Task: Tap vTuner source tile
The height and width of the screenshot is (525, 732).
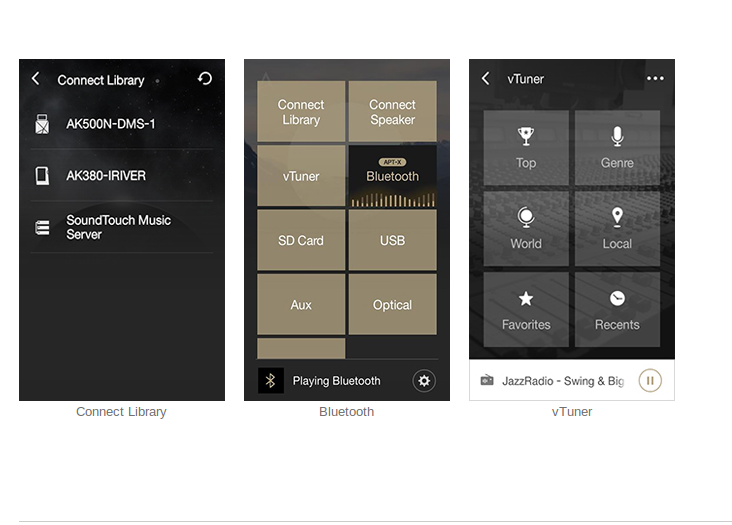Action: pos(301,176)
